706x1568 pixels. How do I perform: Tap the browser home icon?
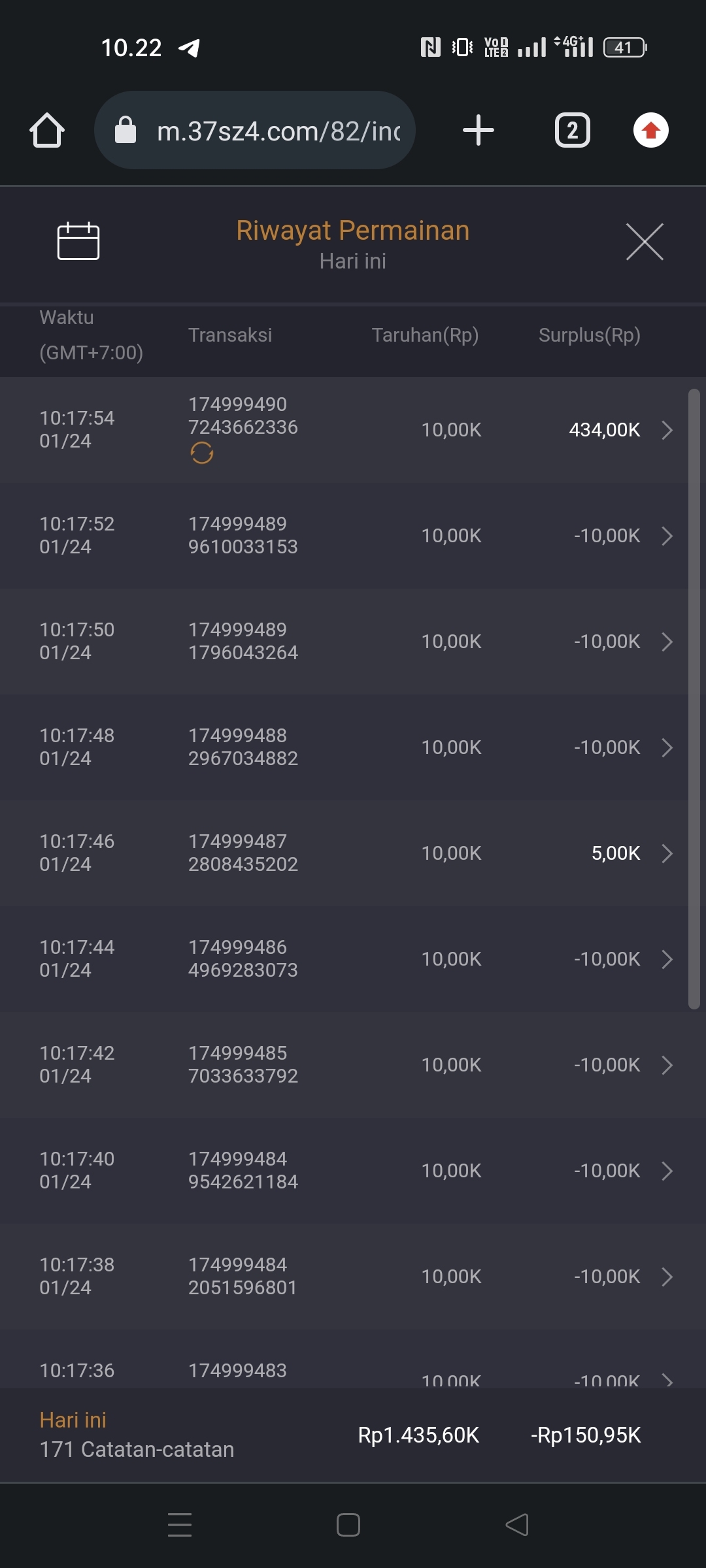pos(47,131)
